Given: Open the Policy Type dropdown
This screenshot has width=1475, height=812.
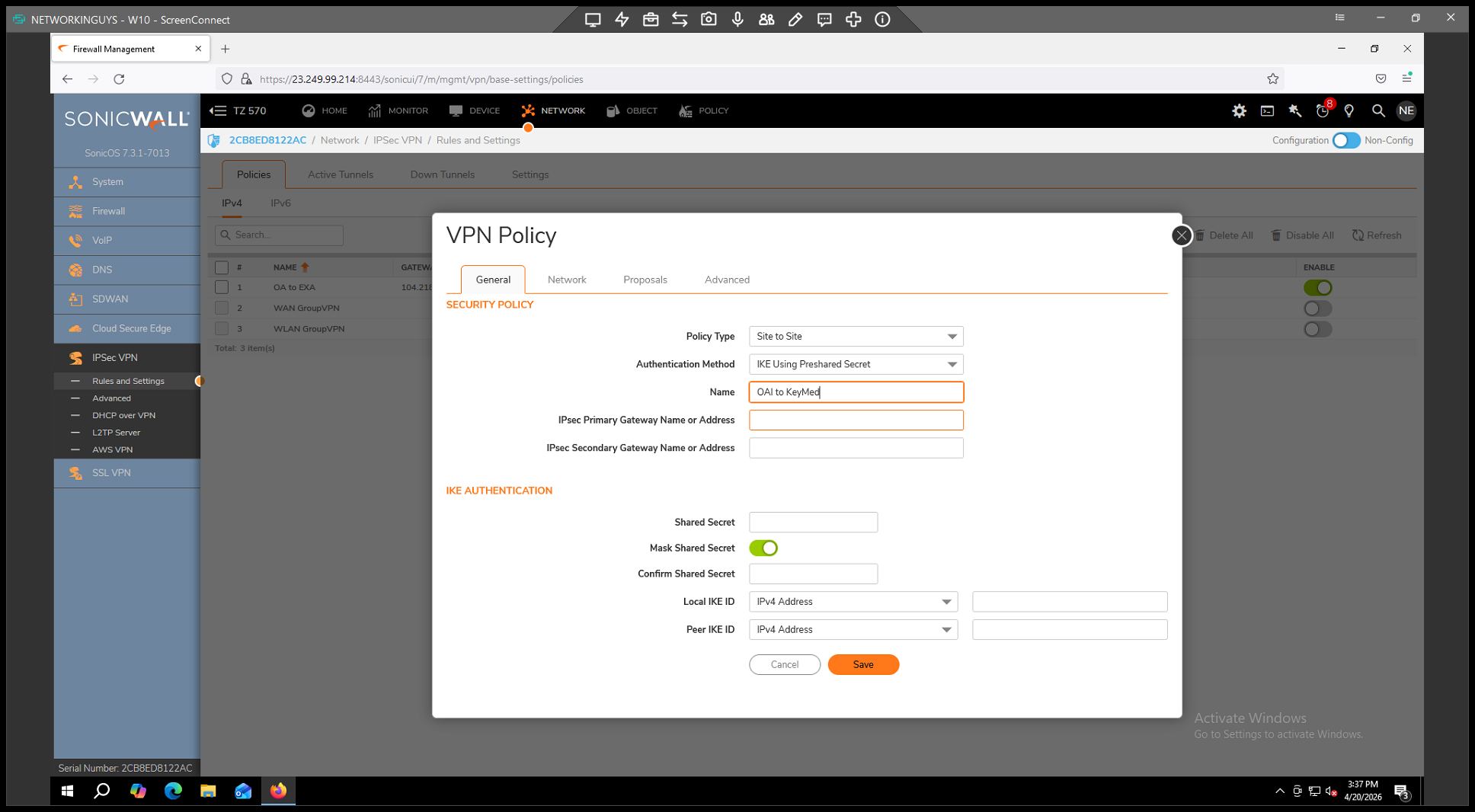Looking at the screenshot, I should pyautogui.click(x=856, y=337).
